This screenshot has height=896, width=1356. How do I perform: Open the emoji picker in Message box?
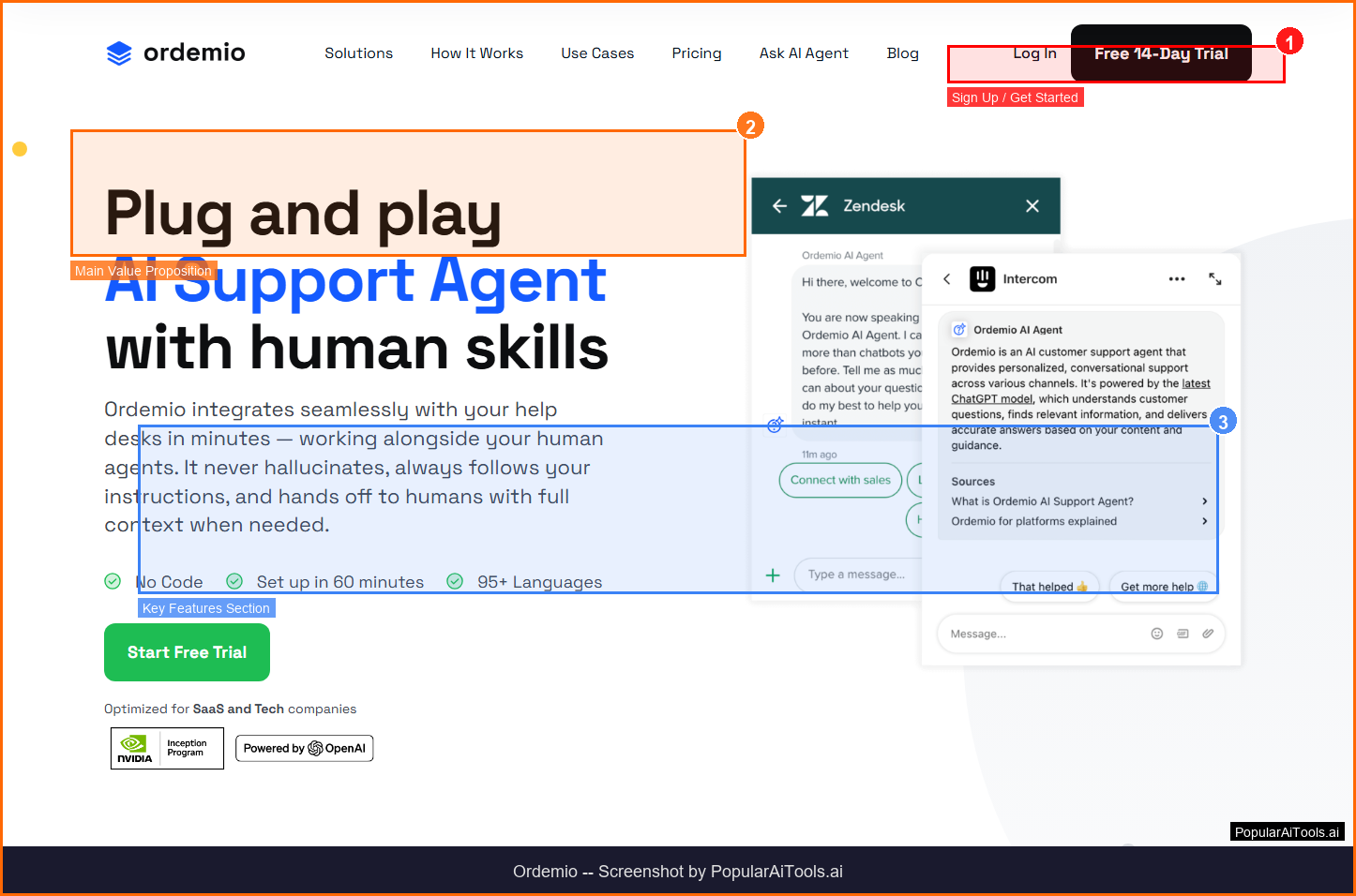(x=1156, y=634)
